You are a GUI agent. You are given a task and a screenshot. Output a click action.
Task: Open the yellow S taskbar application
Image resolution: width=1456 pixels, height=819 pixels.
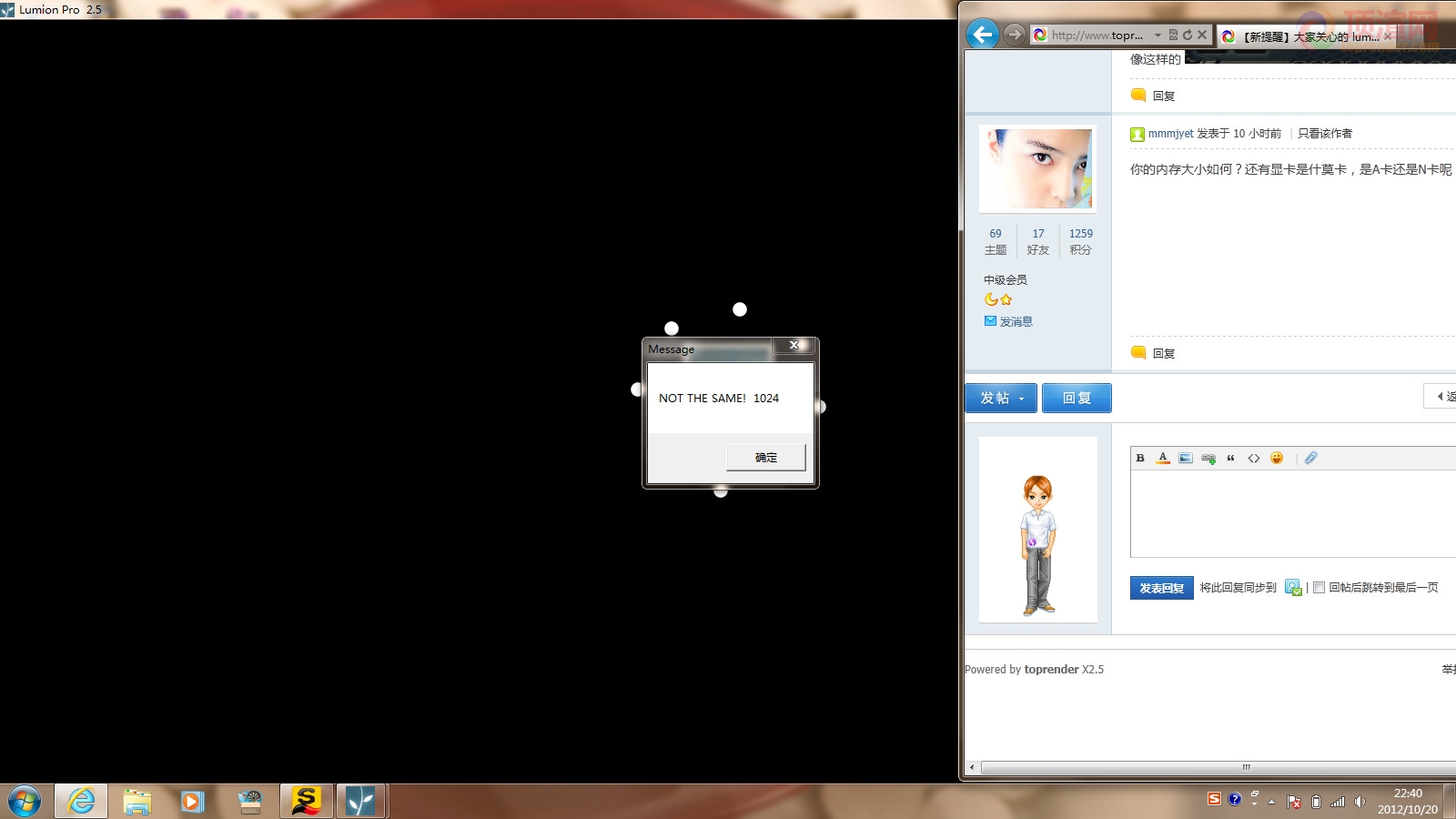307,801
